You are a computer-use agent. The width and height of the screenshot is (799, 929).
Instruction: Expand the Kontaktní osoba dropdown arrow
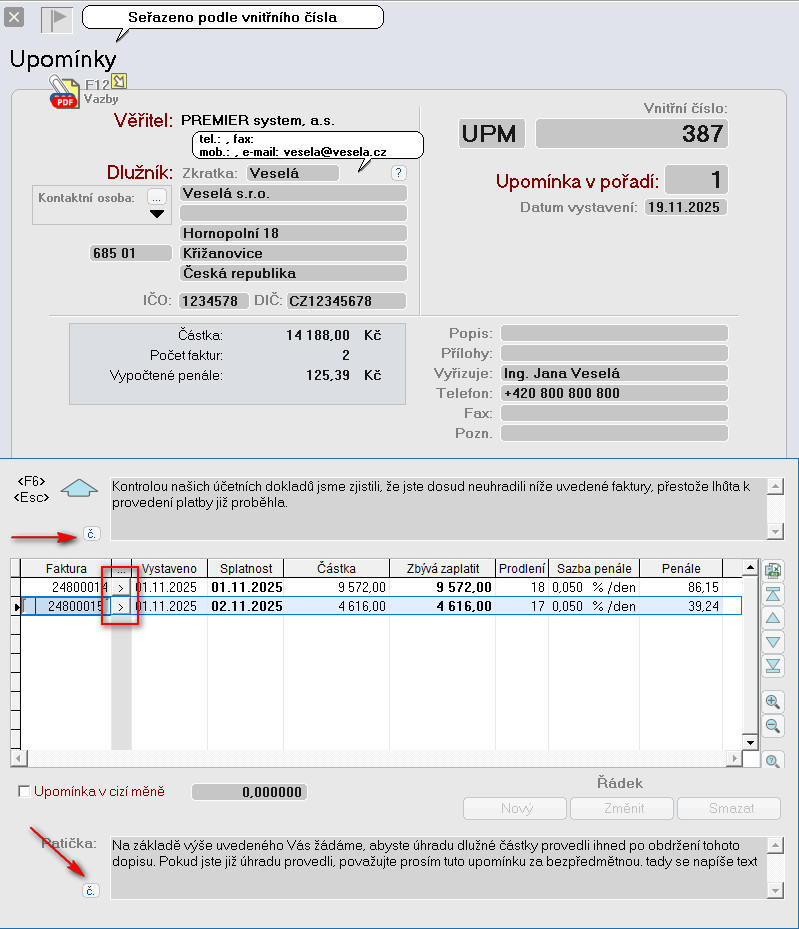(x=156, y=213)
